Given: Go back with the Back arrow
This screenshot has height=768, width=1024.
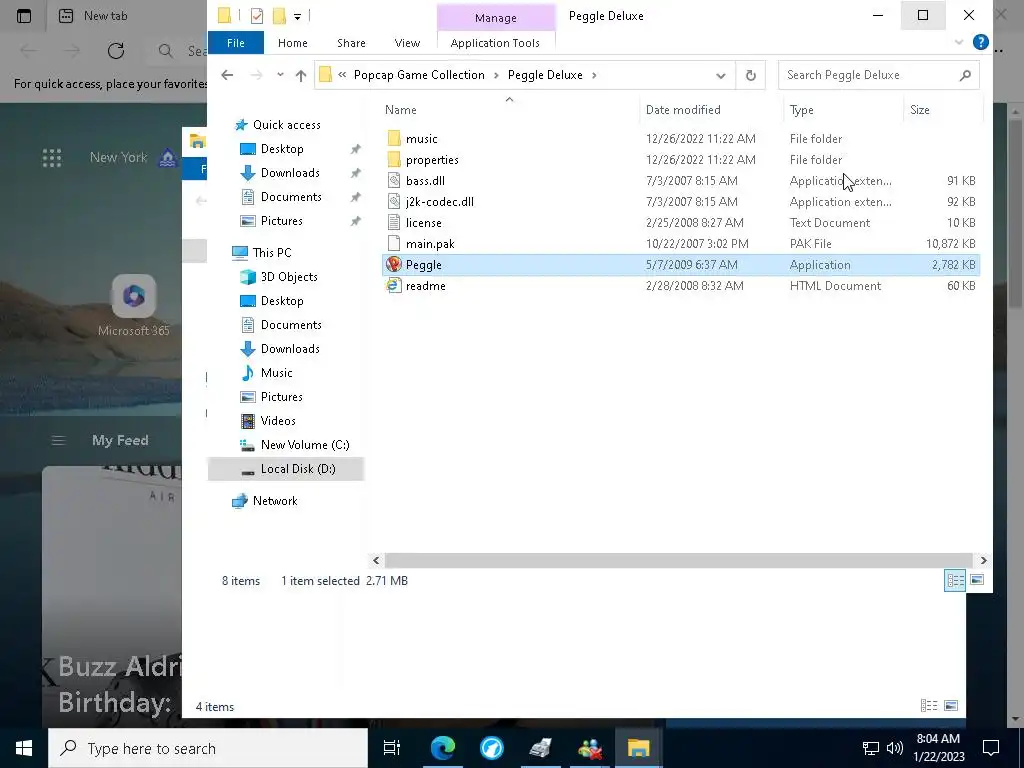Looking at the screenshot, I should (x=227, y=75).
